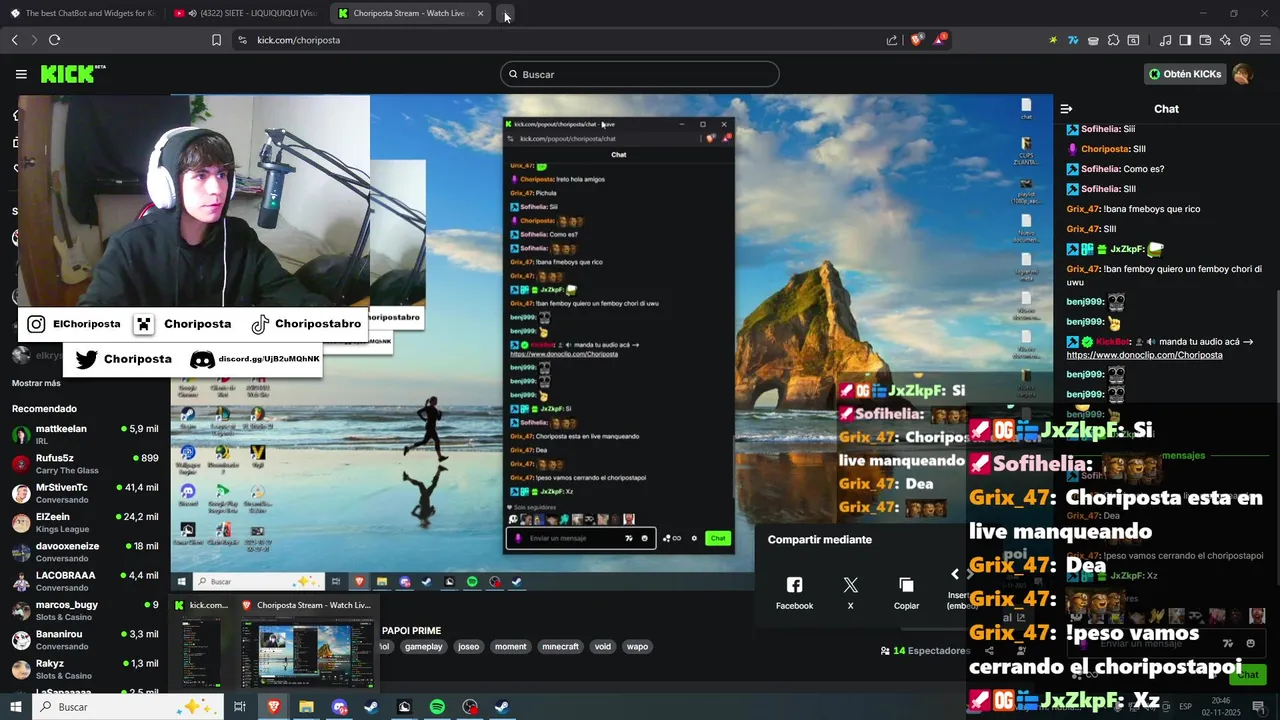The image size is (1280, 720).
Task: Click the moment tag
Action: pos(510,647)
